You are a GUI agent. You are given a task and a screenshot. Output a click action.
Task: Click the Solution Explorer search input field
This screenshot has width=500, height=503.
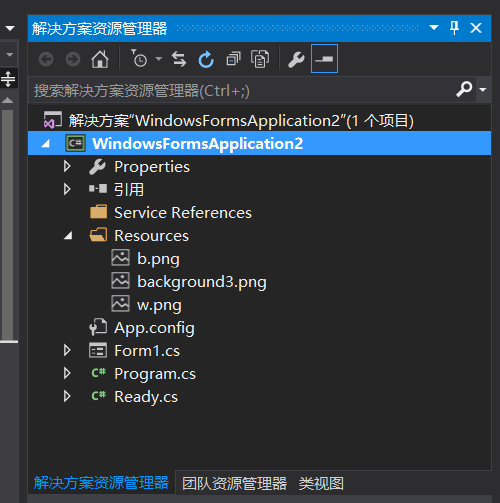pyautogui.click(x=242, y=90)
